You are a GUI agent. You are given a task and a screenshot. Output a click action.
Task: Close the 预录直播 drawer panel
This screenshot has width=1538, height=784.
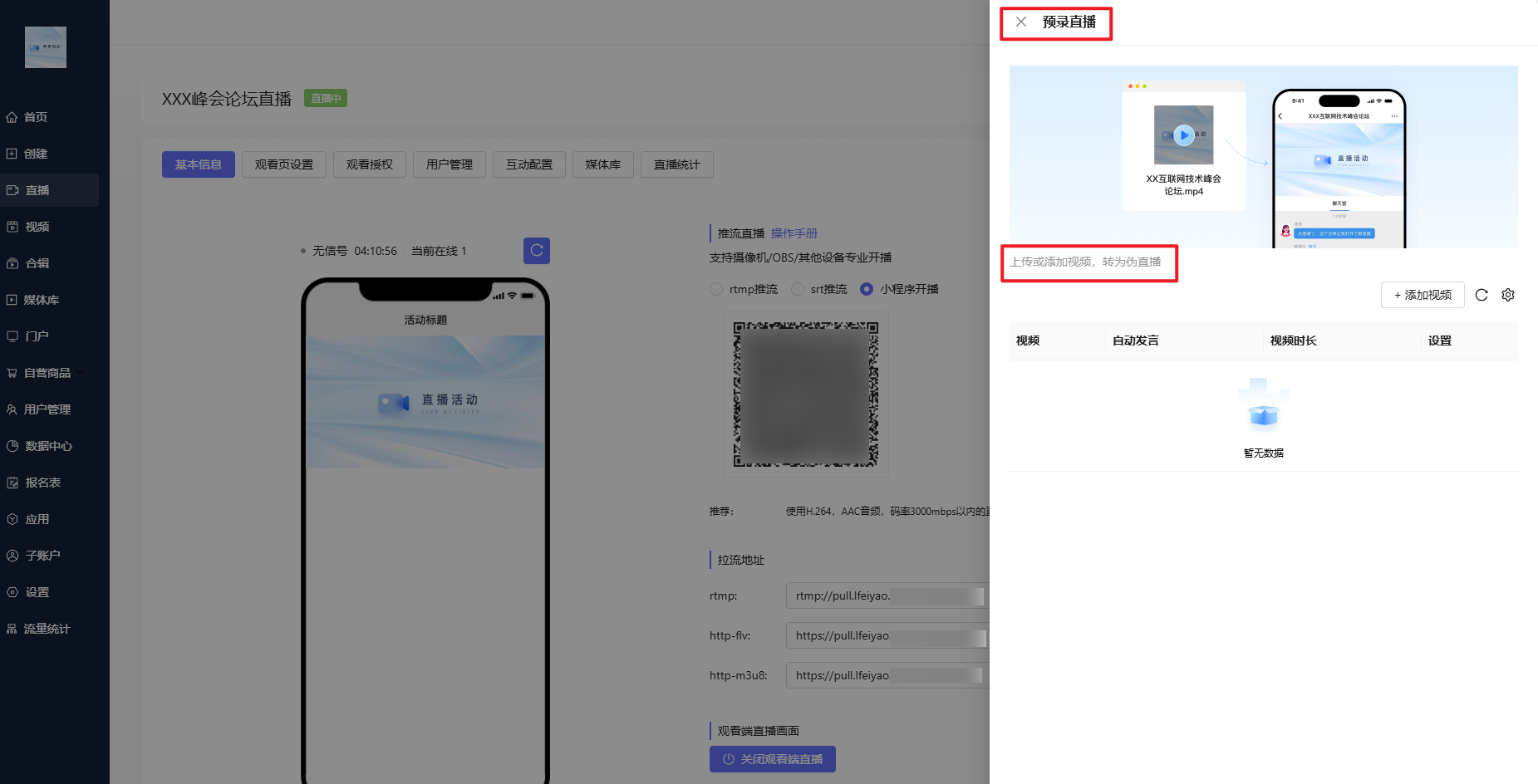tap(1021, 22)
